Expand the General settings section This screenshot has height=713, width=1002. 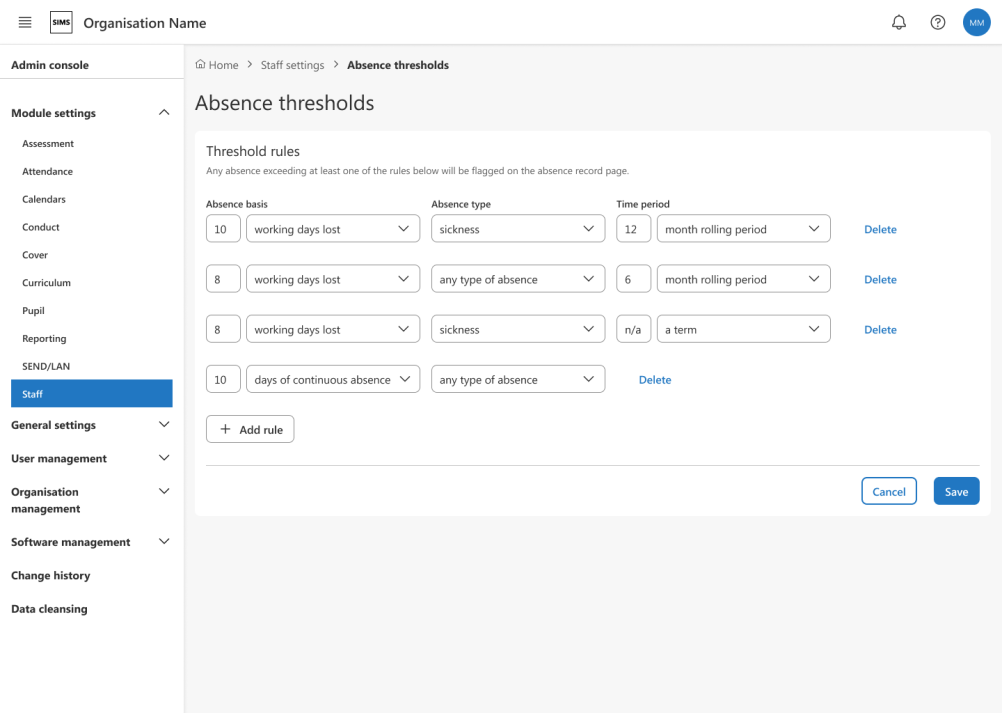164,425
